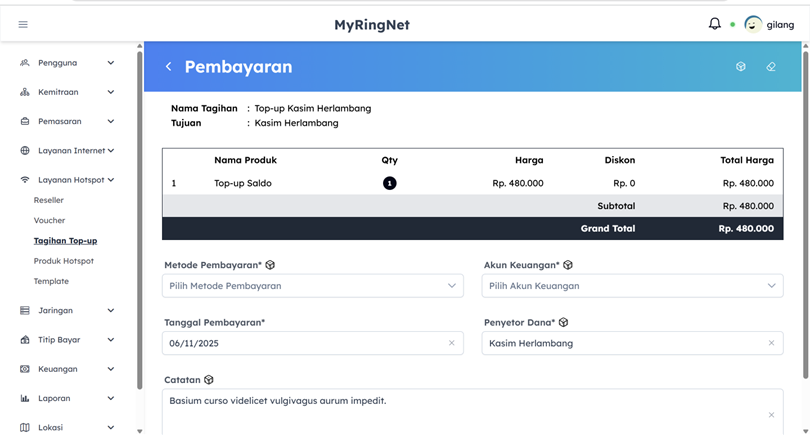Click the cube icon next to Catatan
Viewport: 810px width, 435px height.
209,380
